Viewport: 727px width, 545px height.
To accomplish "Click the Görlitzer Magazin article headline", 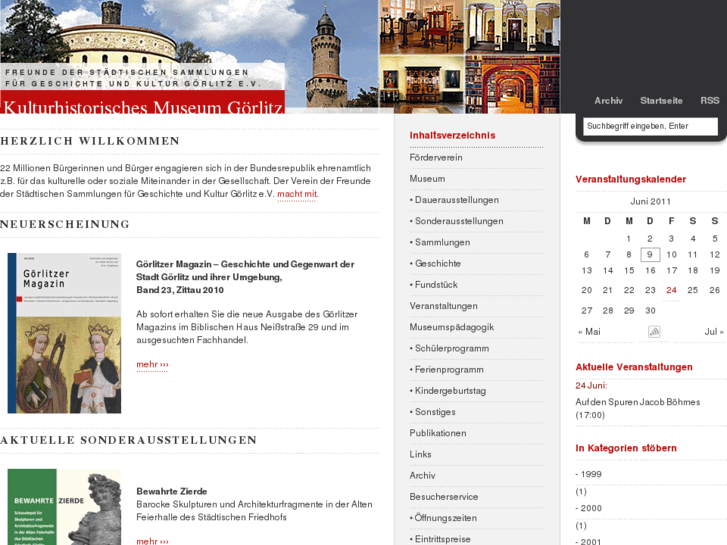I will [x=245, y=277].
